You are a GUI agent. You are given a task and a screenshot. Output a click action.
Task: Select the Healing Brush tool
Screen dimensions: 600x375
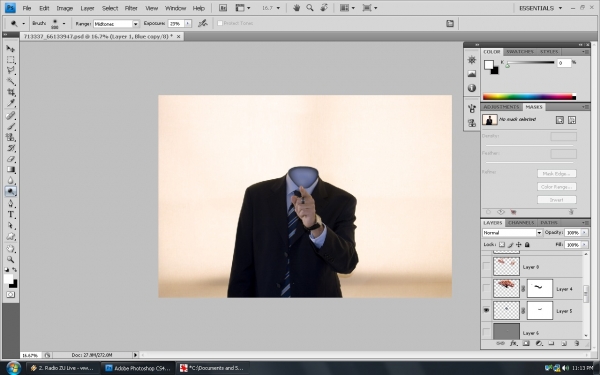[10, 116]
